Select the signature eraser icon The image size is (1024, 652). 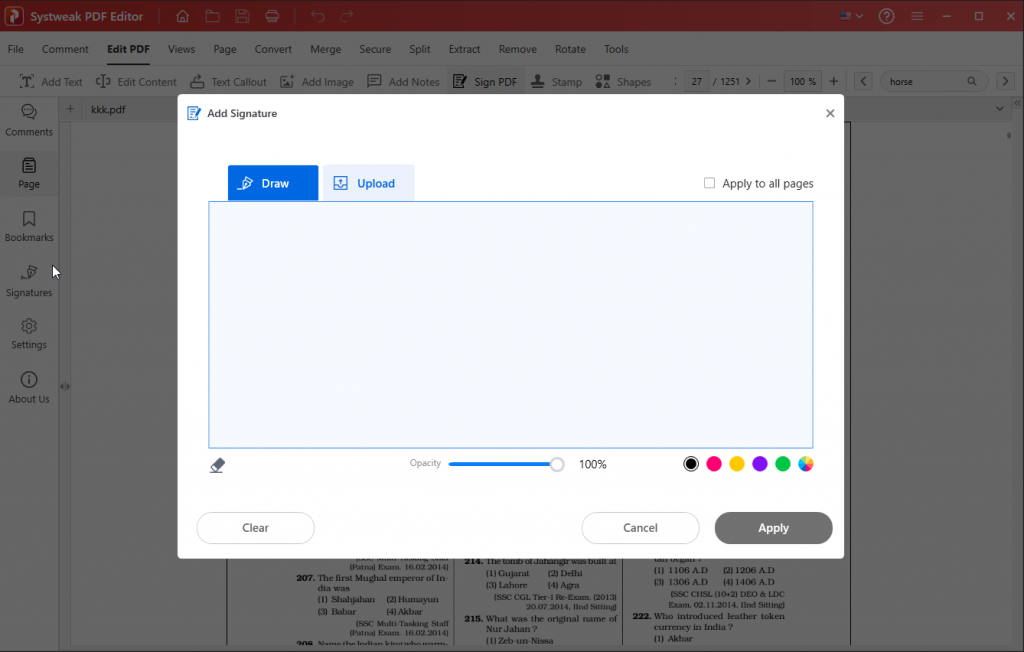(x=217, y=464)
